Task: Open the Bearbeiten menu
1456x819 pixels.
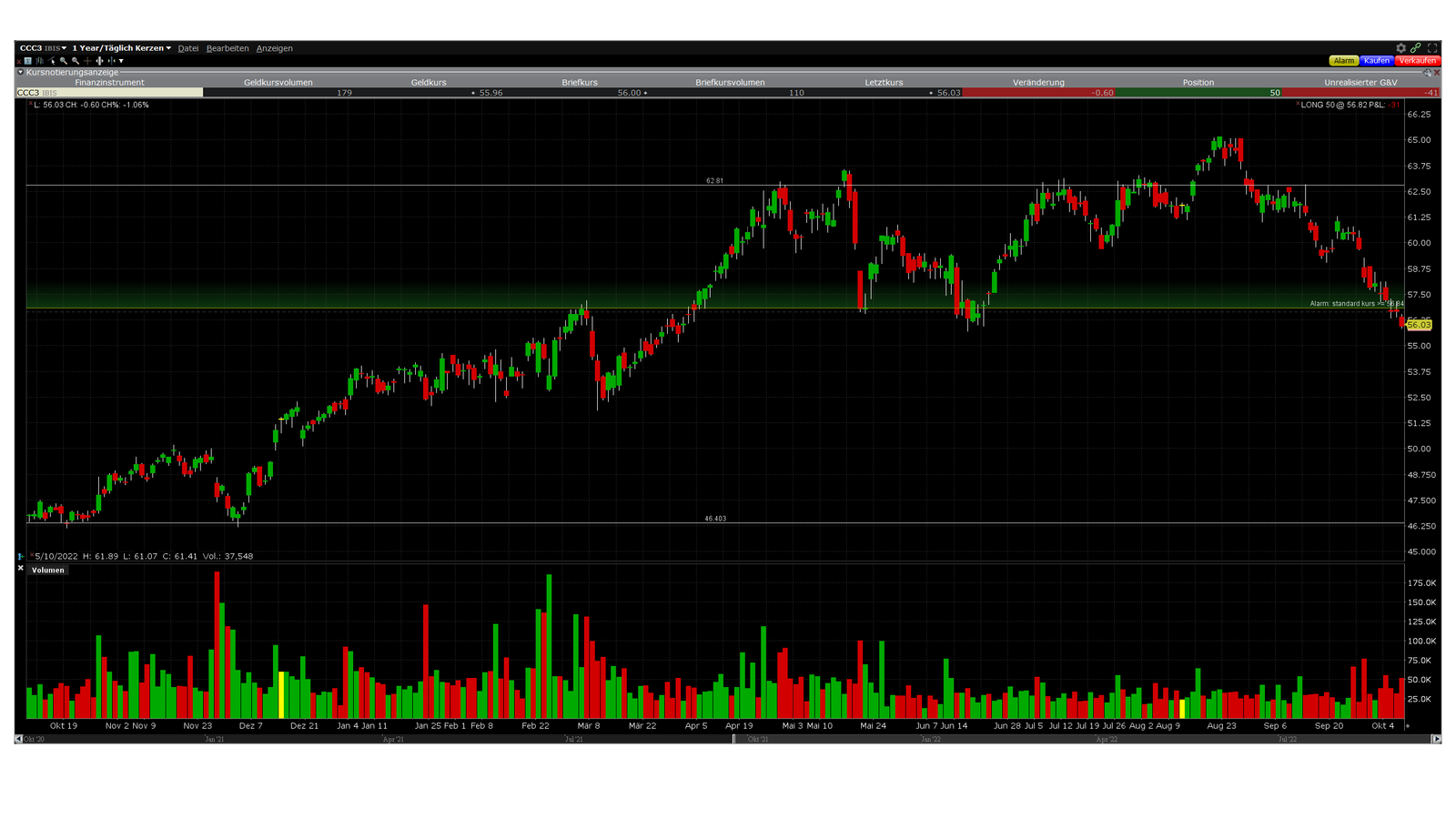Action: pos(227,48)
